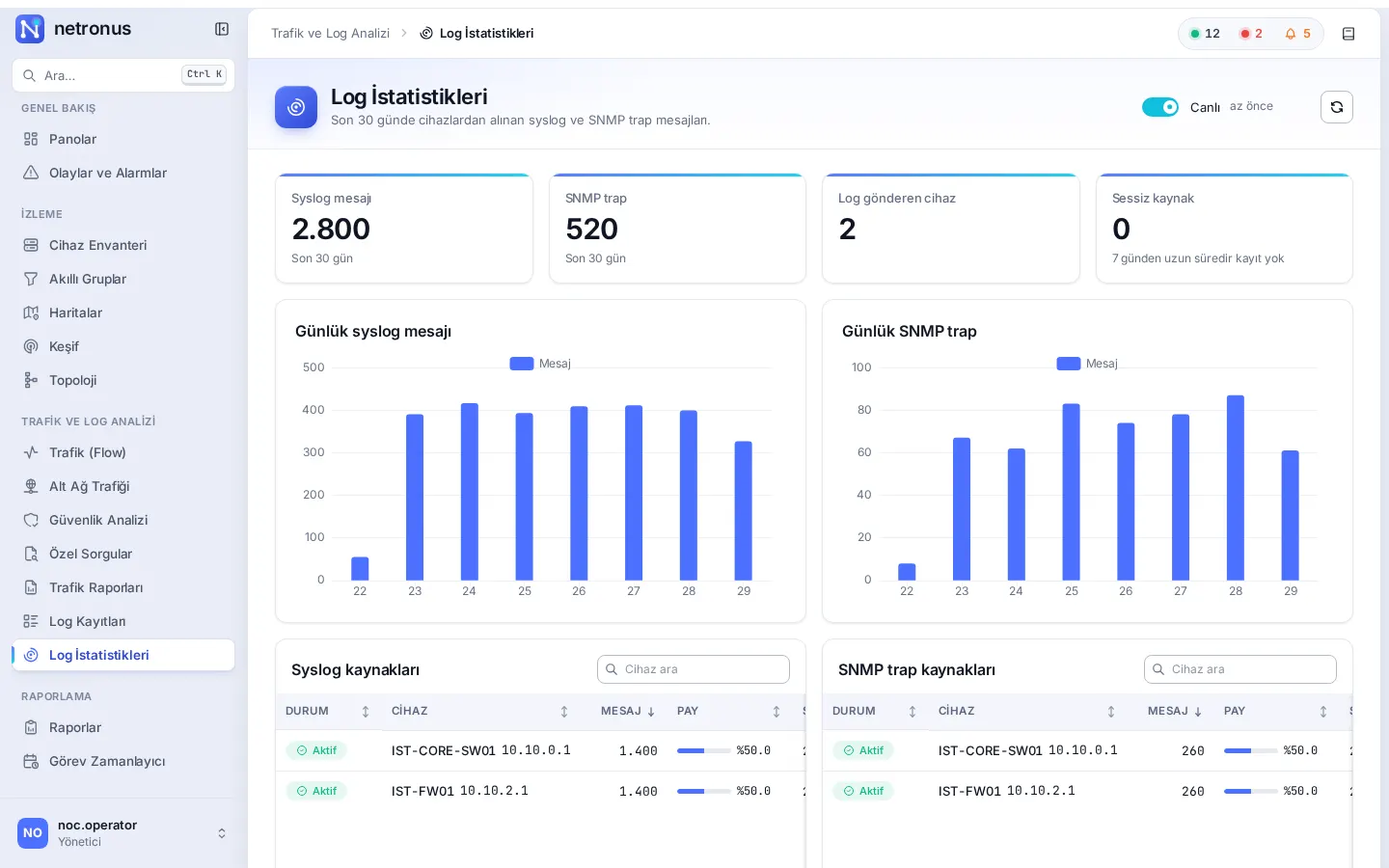Click IST-CORE-SW01 in SNMP trap kaynakları

(x=991, y=750)
